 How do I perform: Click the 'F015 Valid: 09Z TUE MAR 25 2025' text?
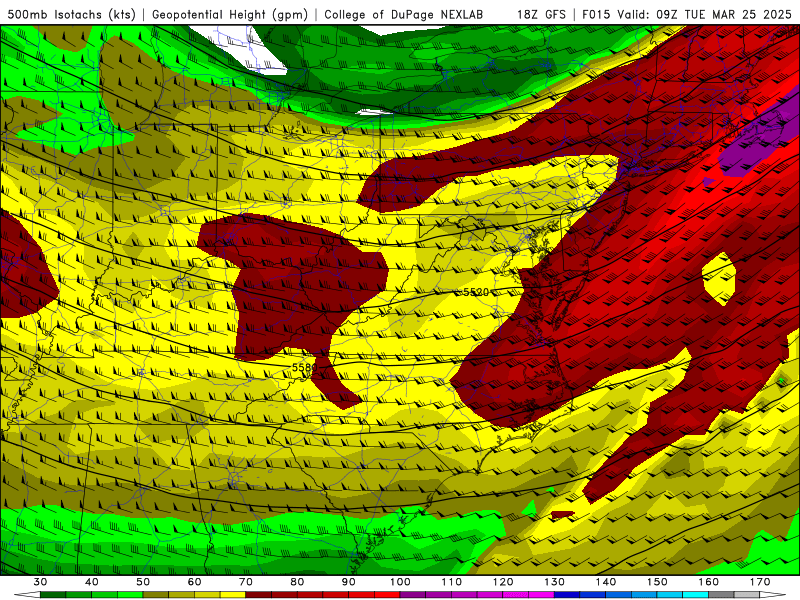[x=687, y=14]
